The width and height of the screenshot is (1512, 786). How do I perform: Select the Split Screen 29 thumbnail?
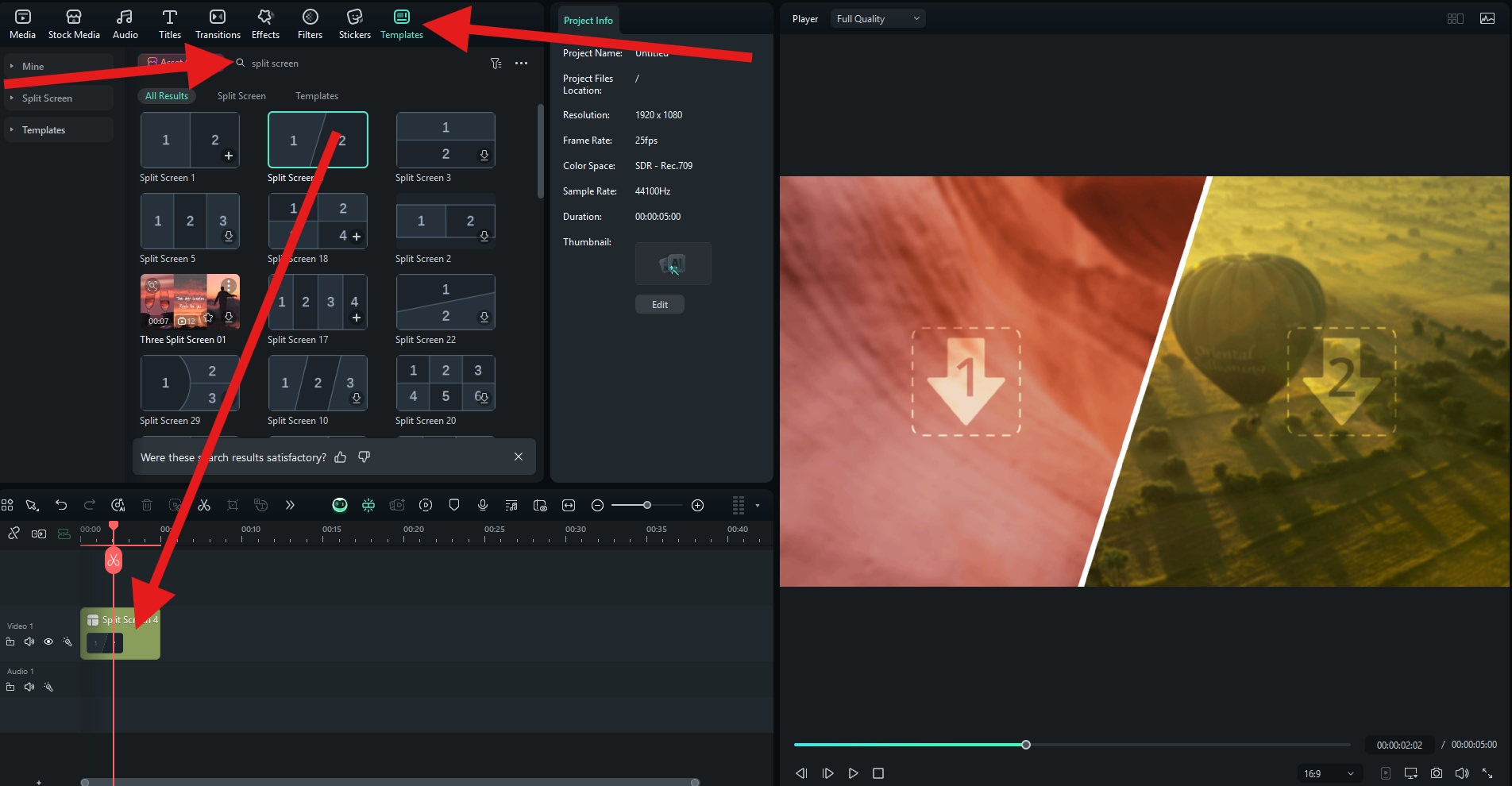[190, 383]
